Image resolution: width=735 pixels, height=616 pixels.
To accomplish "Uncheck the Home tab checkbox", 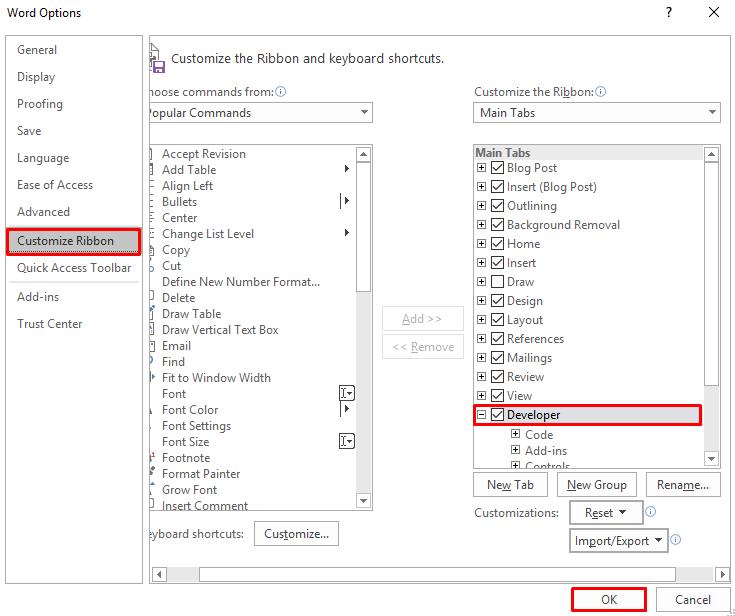I will [x=497, y=243].
